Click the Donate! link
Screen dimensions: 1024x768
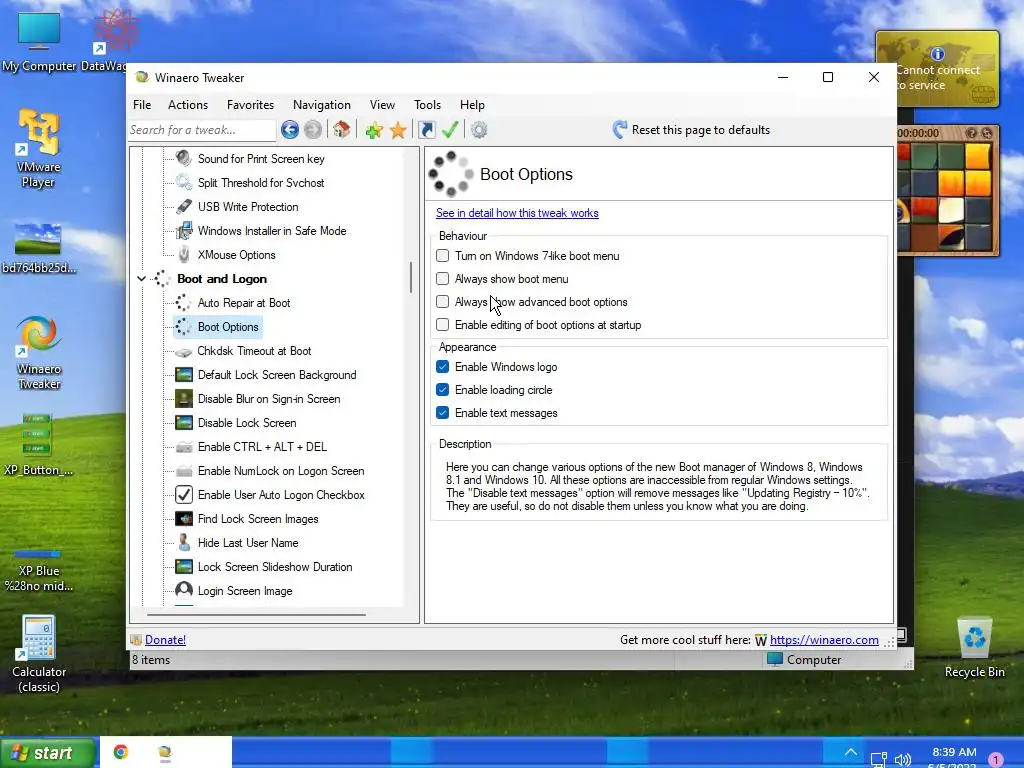[165, 640]
